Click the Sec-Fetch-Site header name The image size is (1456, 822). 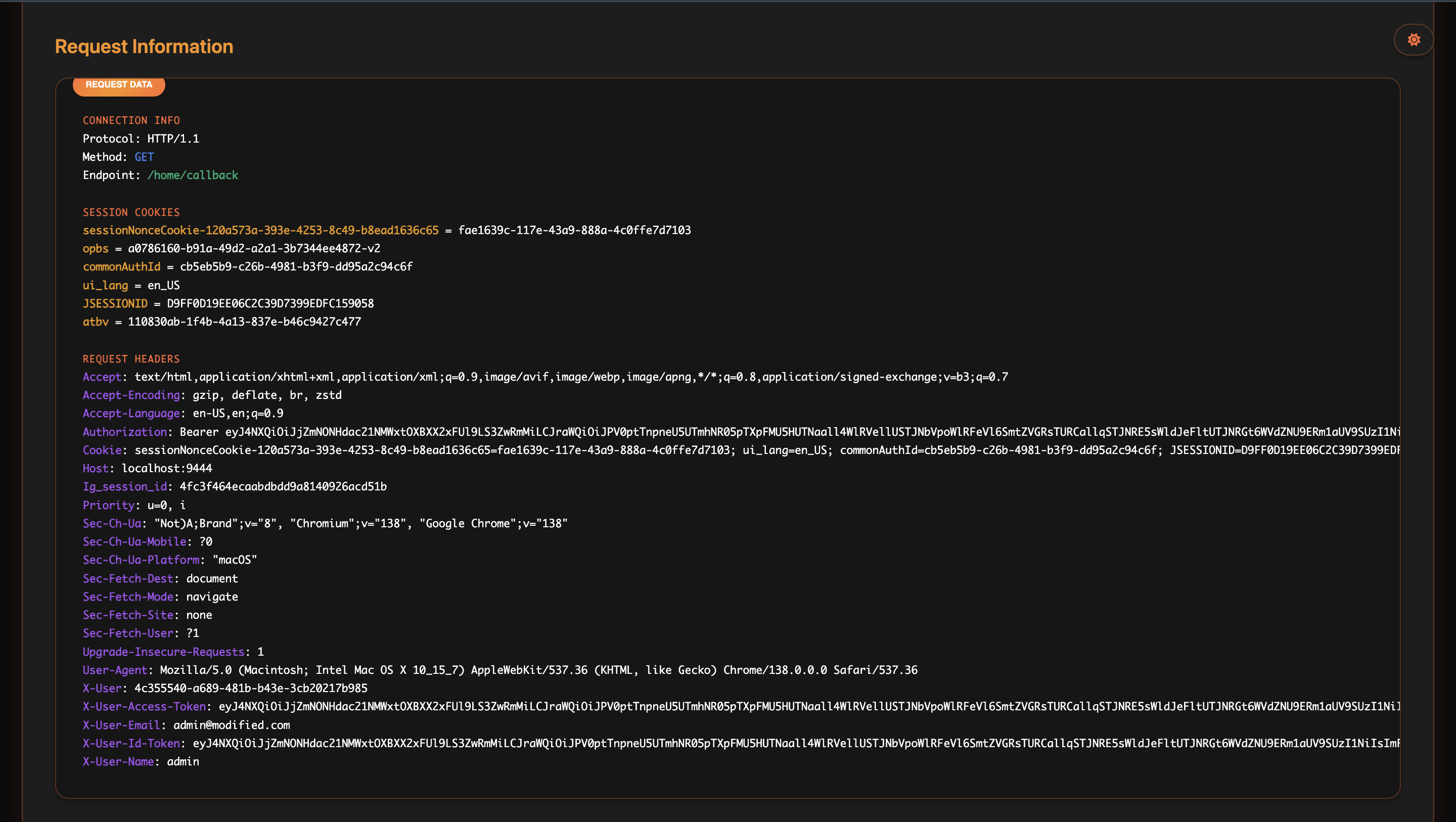coord(128,615)
